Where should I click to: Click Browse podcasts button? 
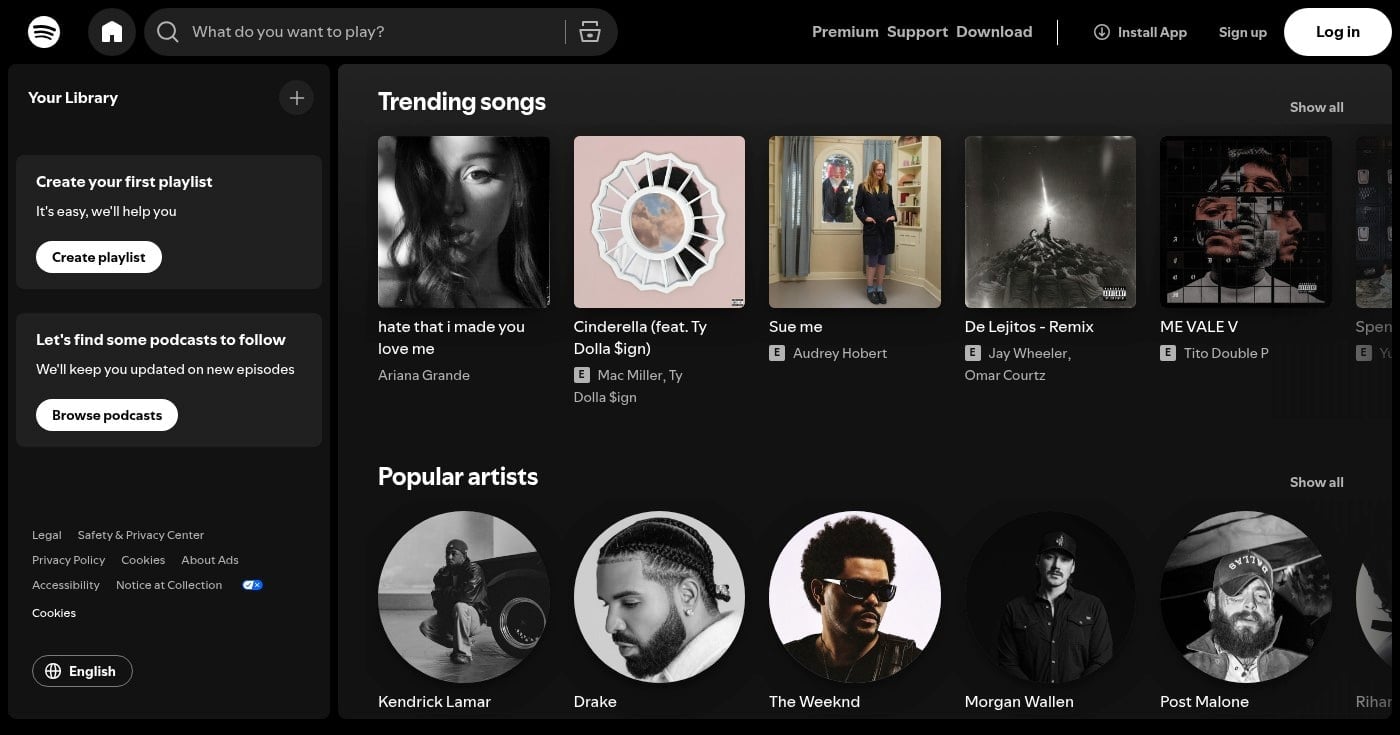(107, 415)
